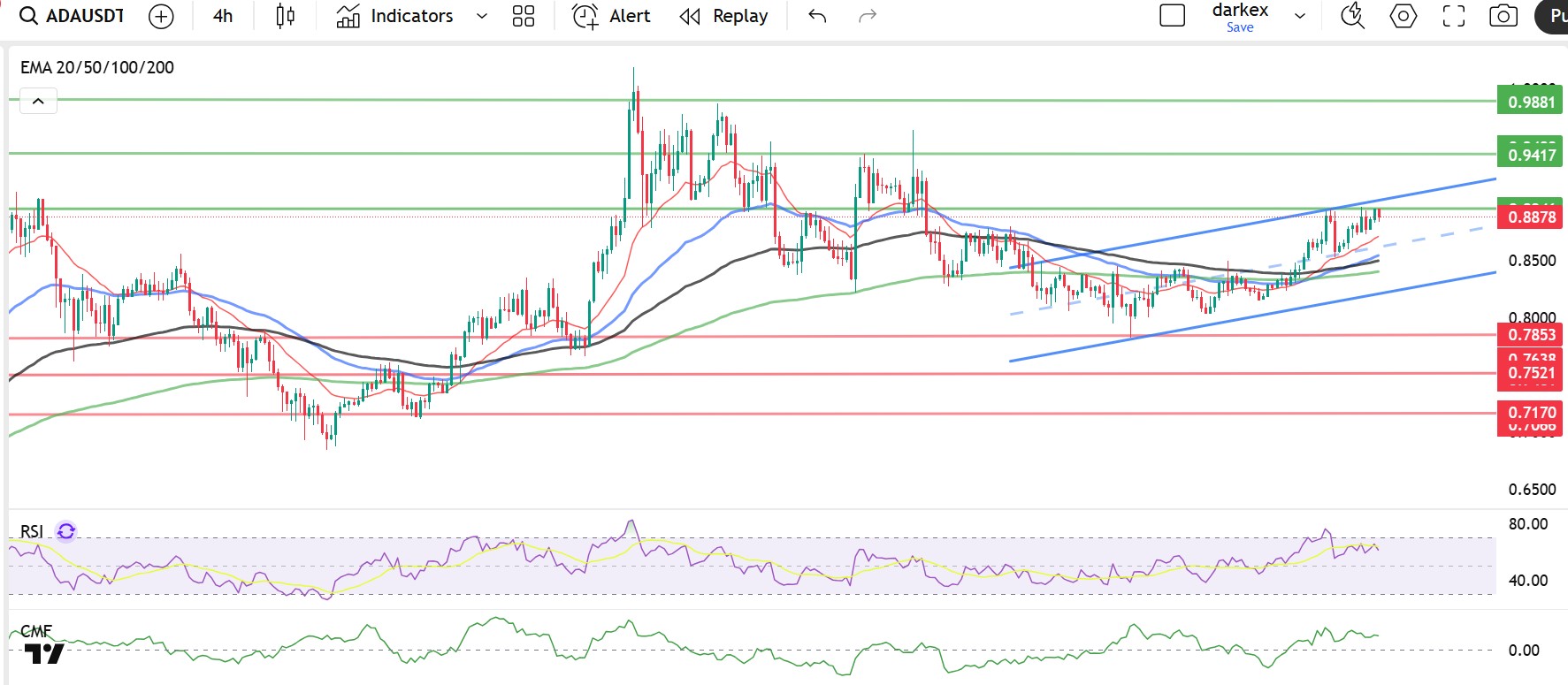
Task: Click the add symbol plus icon
Action: [x=161, y=16]
